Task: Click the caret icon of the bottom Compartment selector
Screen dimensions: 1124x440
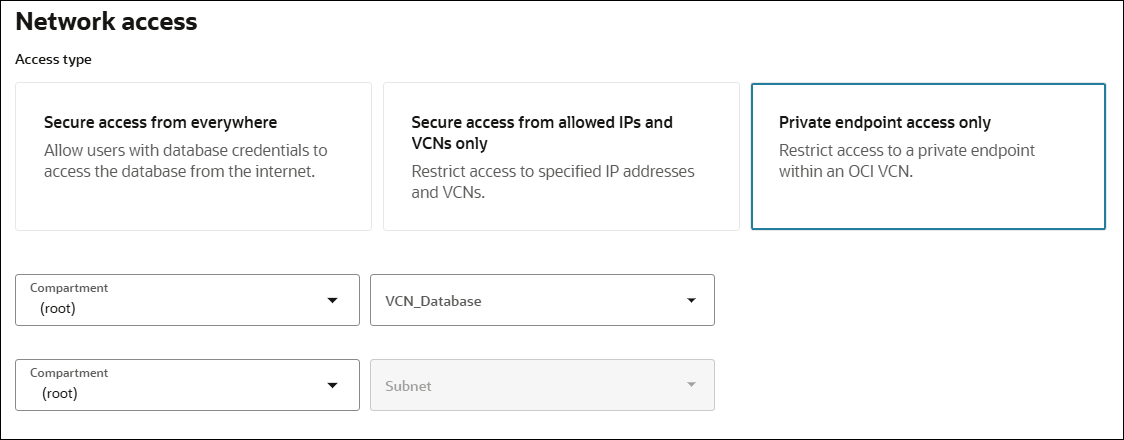Action: tap(333, 385)
